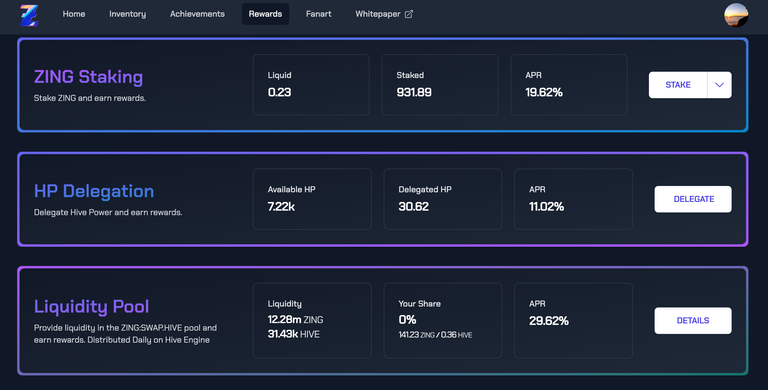Screen dimensions: 768x390
Task: Click the 'Available HP' label
Action: (x=291, y=189)
